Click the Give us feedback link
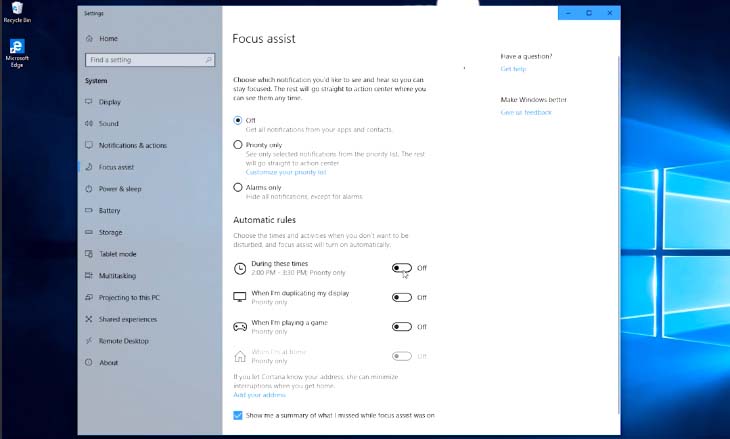This screenshot has width=730, height=439. click(x=526, y=112)
